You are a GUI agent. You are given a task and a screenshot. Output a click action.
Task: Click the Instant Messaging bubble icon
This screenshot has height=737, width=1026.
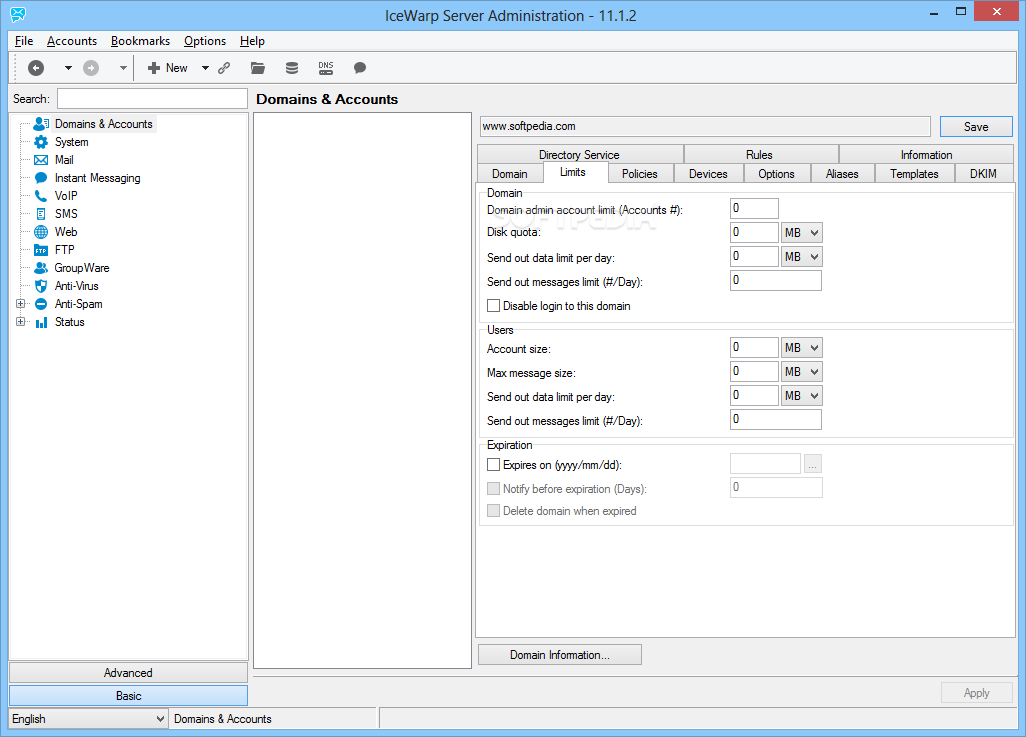[x=41, y=177]
